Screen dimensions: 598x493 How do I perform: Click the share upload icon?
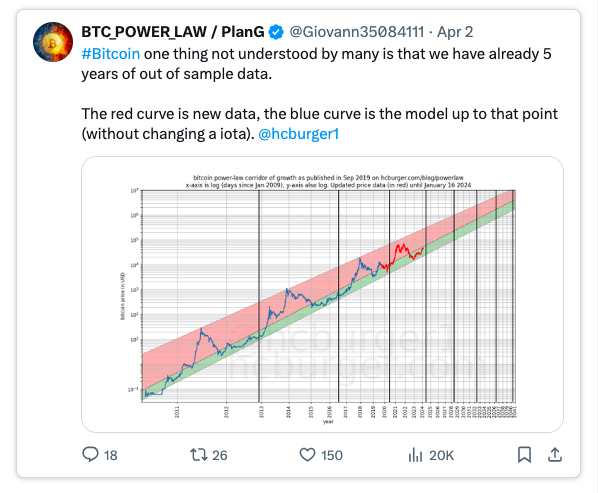coord(555,454)
